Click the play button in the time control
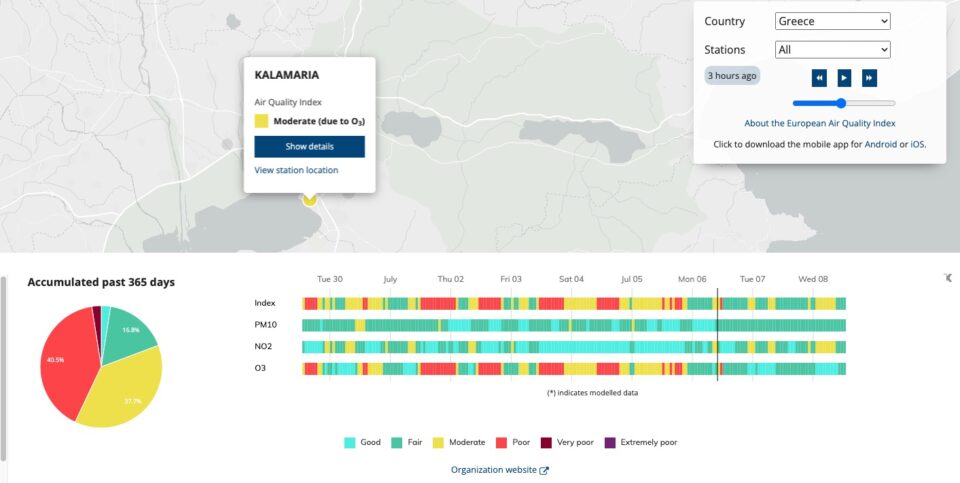 point(844,78)
